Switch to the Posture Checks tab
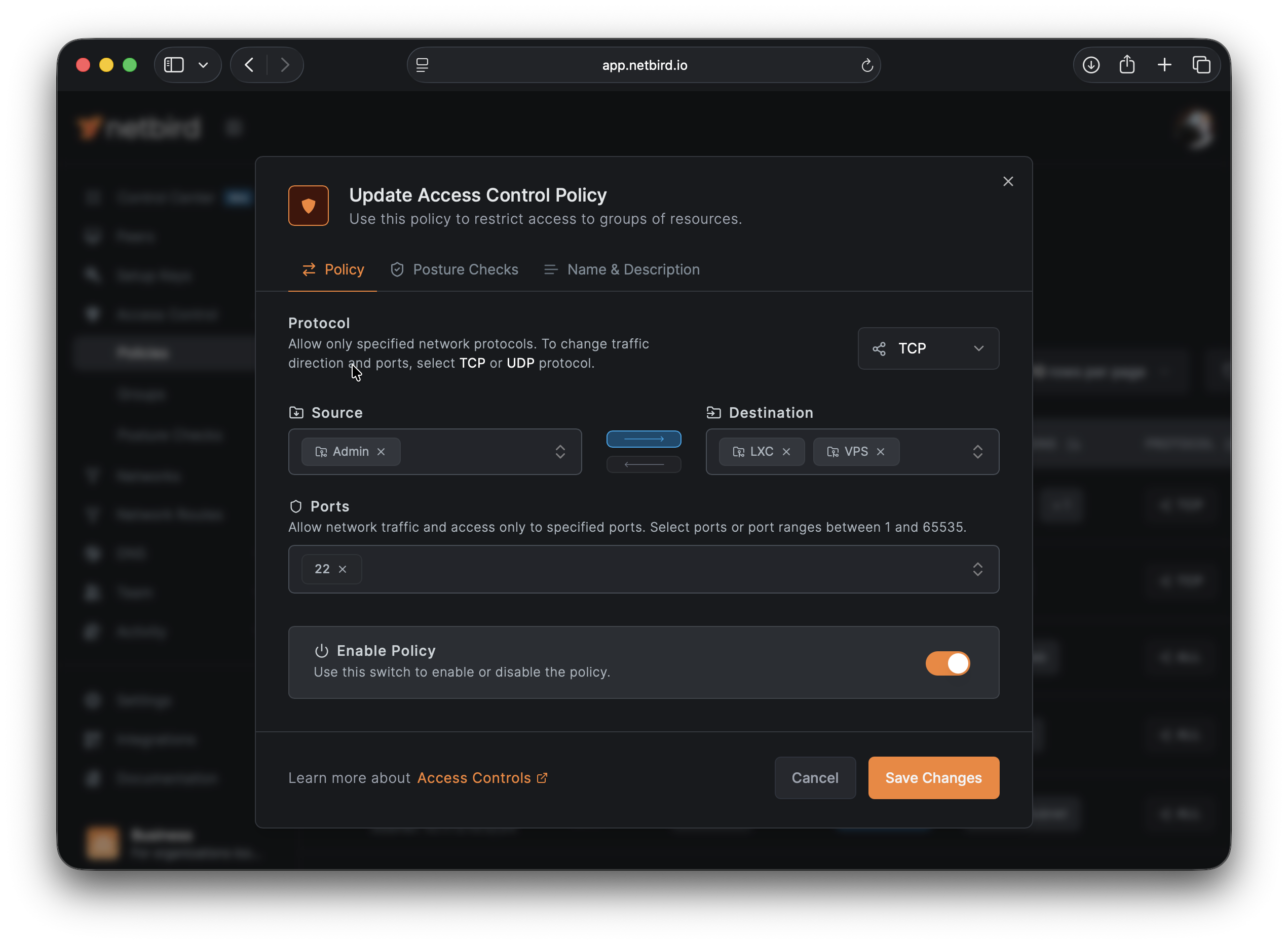1288x945 pixels. [x=454, y=269]
